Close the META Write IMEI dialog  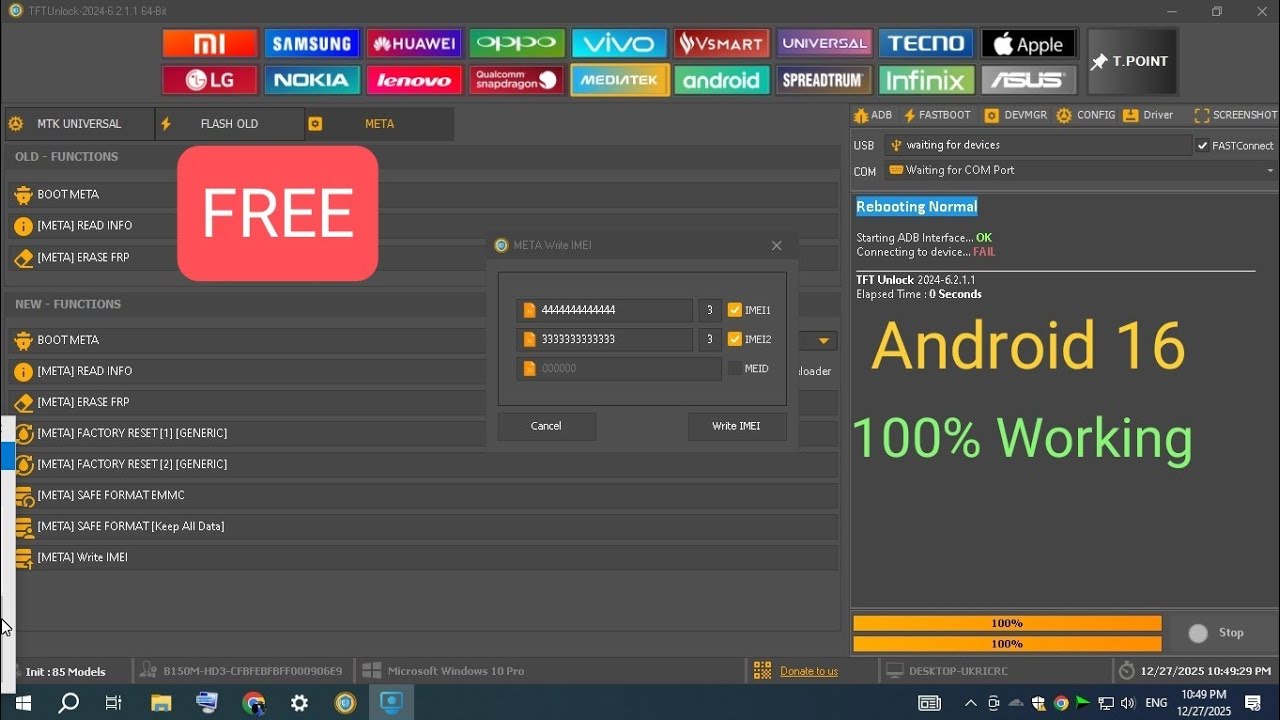(x=776, y=245)
